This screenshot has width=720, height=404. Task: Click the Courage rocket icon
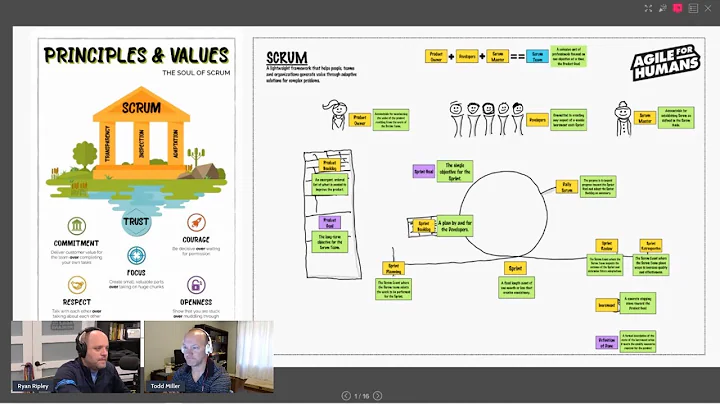[196, 223]
